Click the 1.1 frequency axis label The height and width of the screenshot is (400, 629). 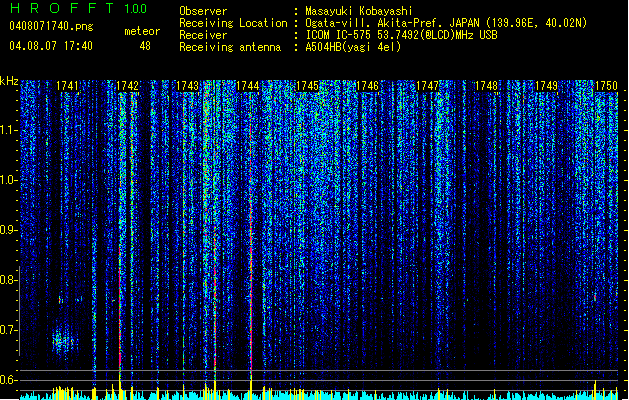click(7, 130)
